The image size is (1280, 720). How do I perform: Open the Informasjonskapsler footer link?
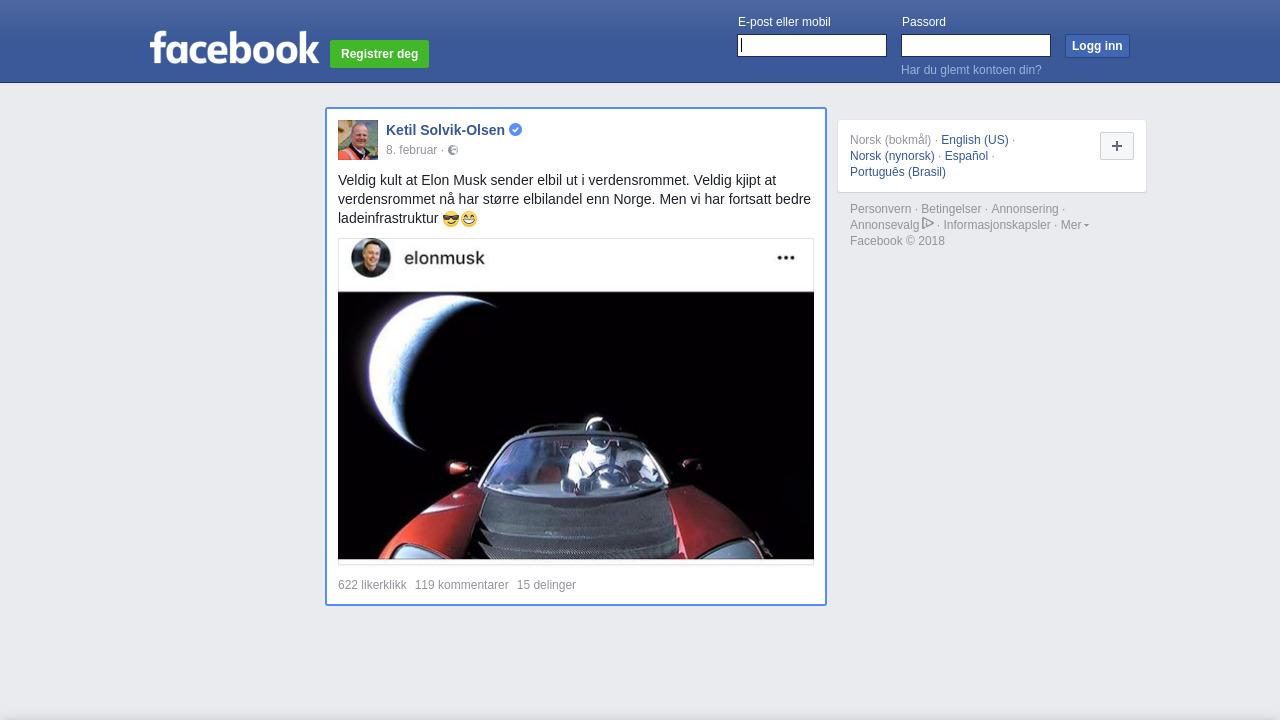point(997,225)
